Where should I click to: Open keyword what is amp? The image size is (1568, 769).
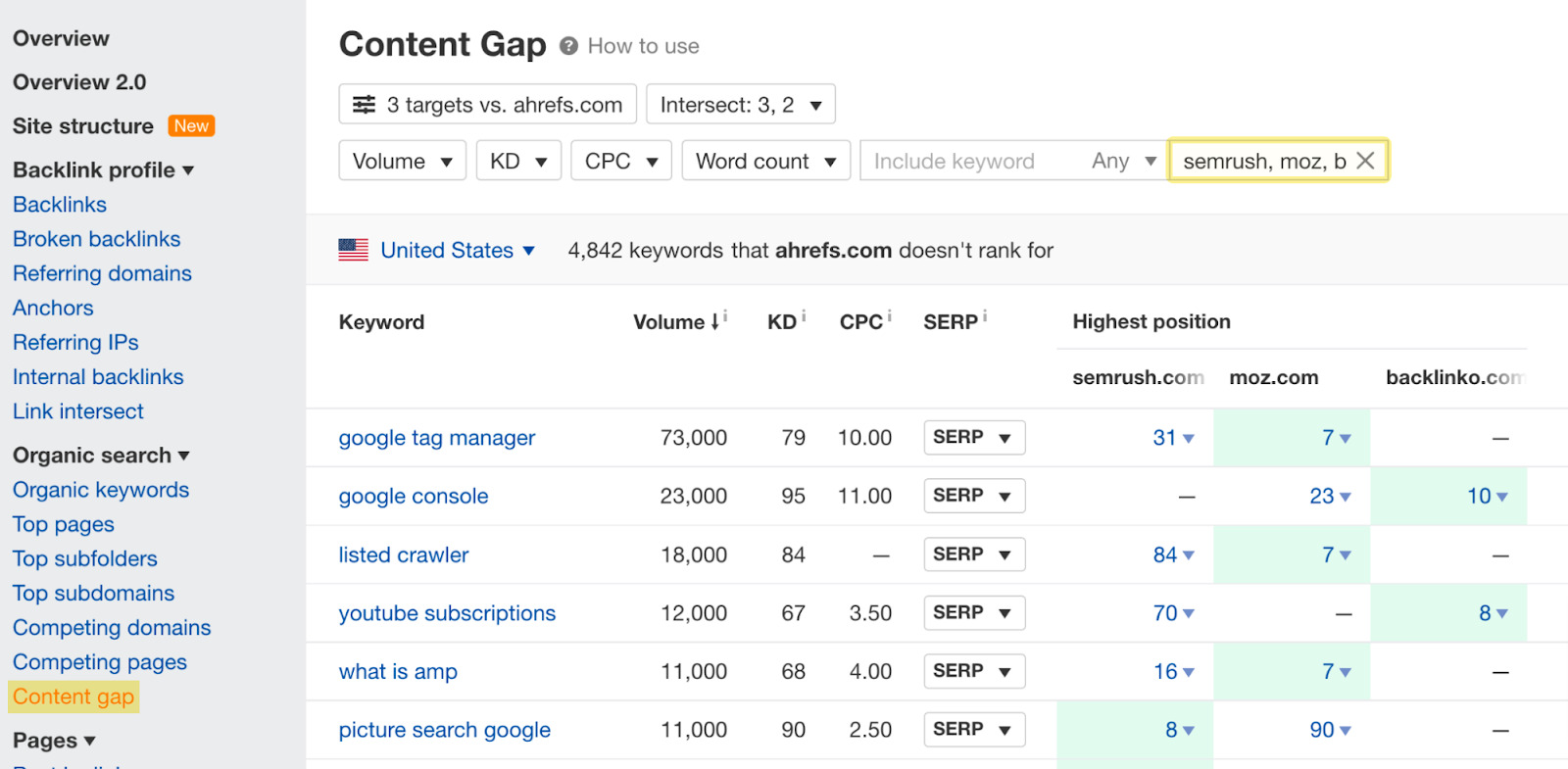tap(398, 671)
